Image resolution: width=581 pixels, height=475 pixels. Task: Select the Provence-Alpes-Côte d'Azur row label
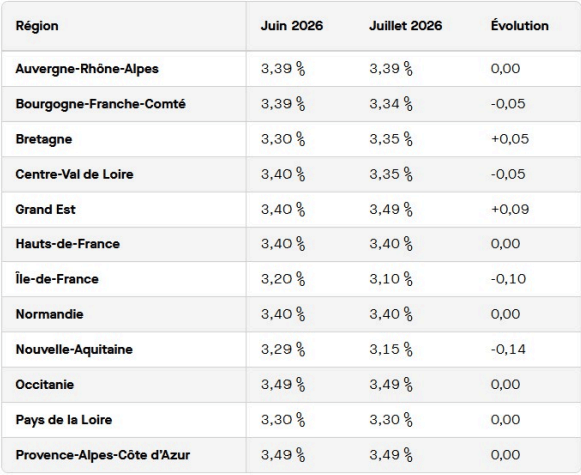103,455
